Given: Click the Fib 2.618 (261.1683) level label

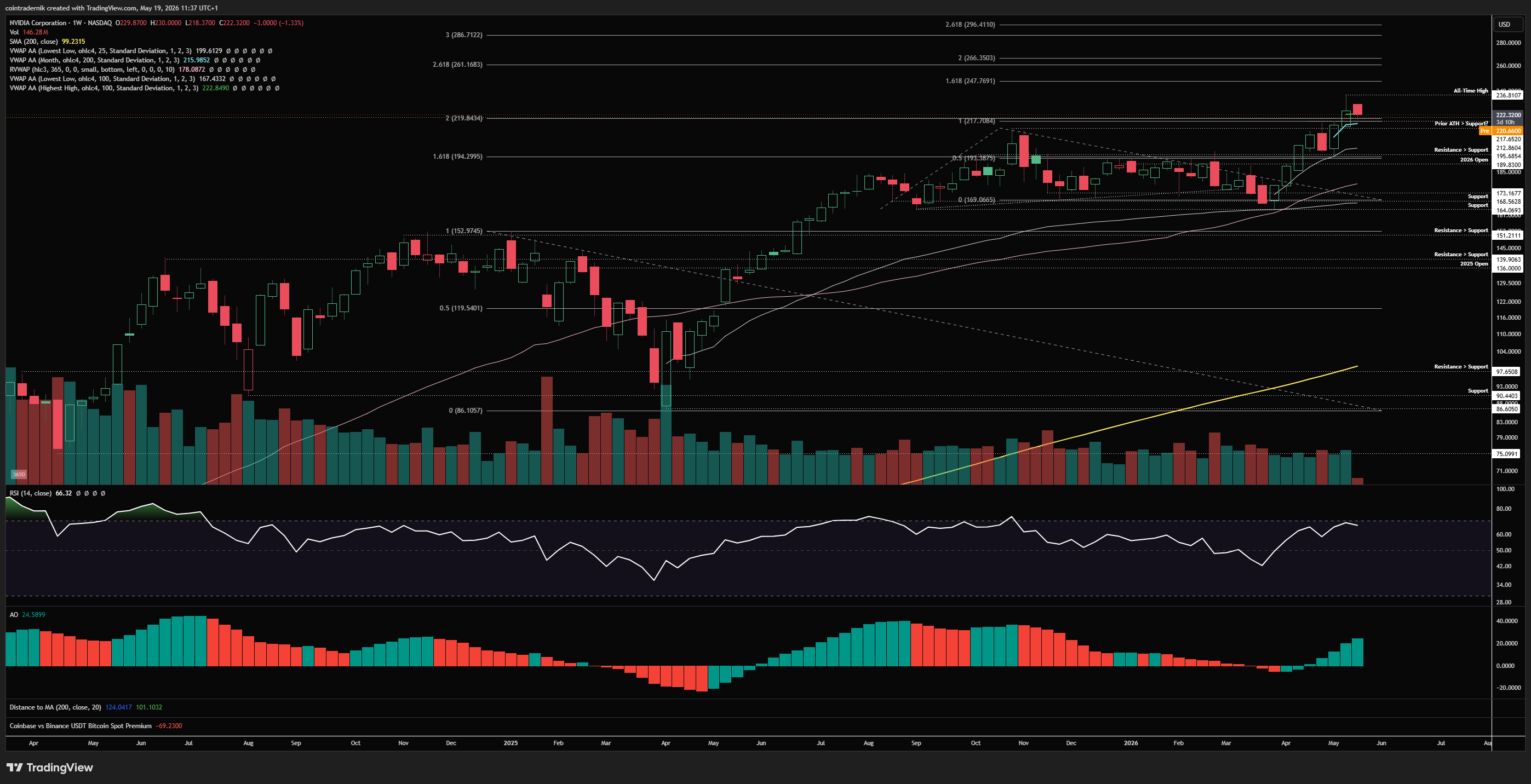Looking at the screenshot, I should (457, 64).
